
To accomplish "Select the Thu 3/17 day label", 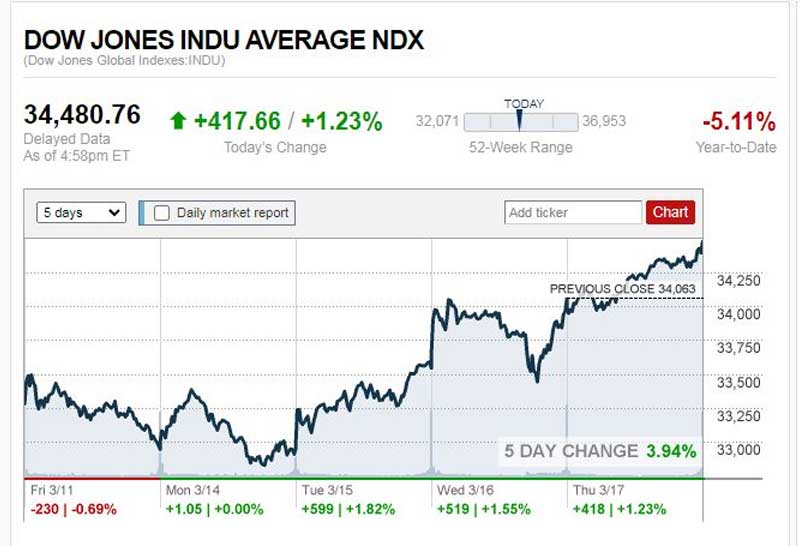I will point(600,491).
